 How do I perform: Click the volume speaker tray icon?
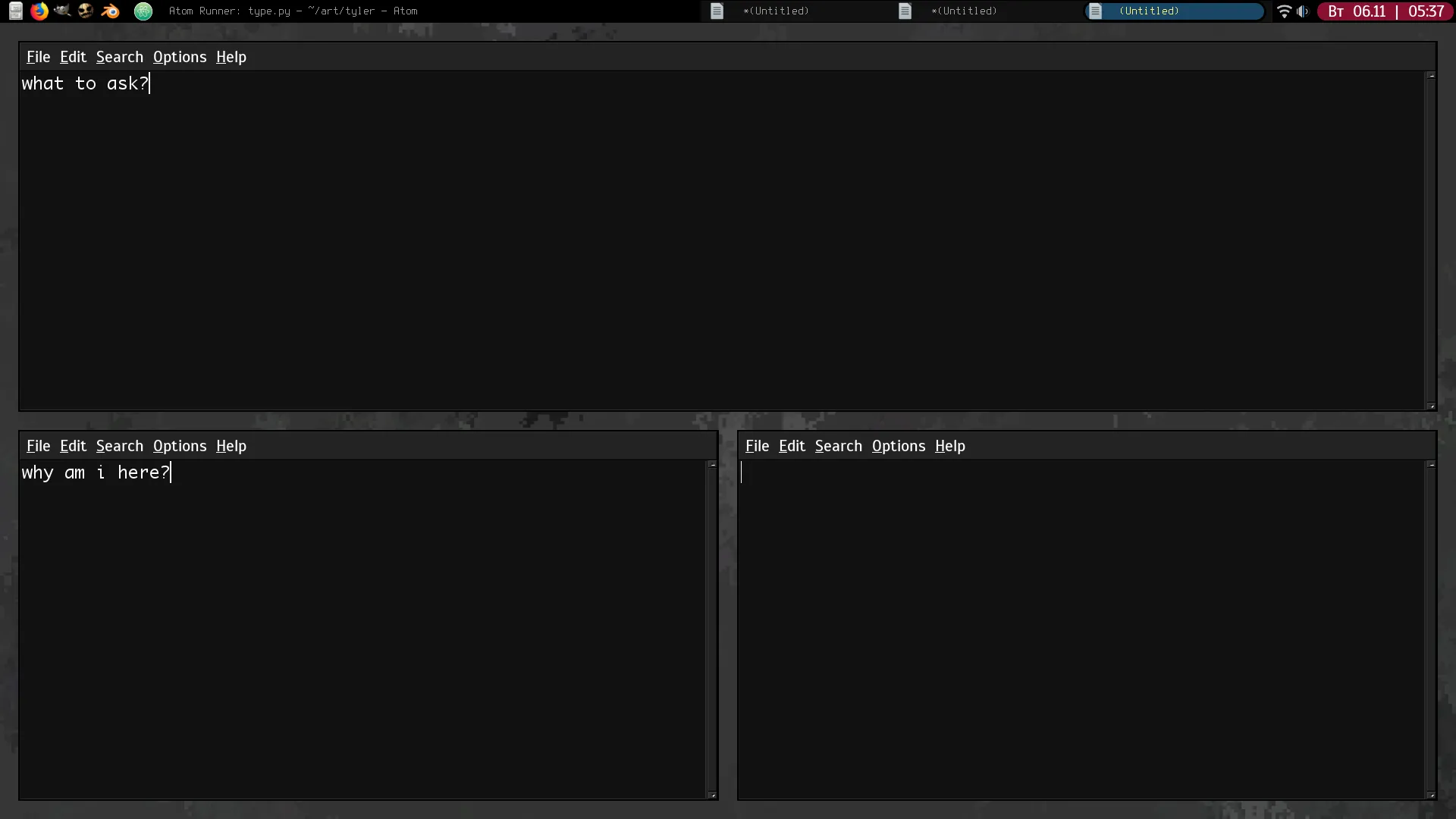coord(1303,11)
